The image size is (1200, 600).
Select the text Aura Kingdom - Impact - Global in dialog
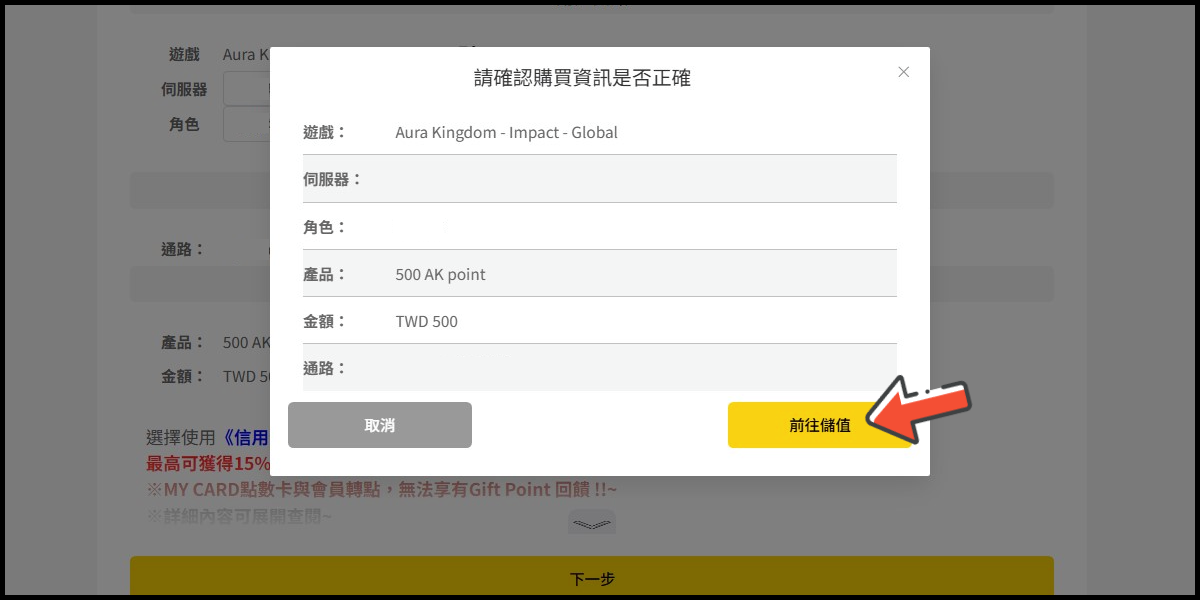(506, 132)
